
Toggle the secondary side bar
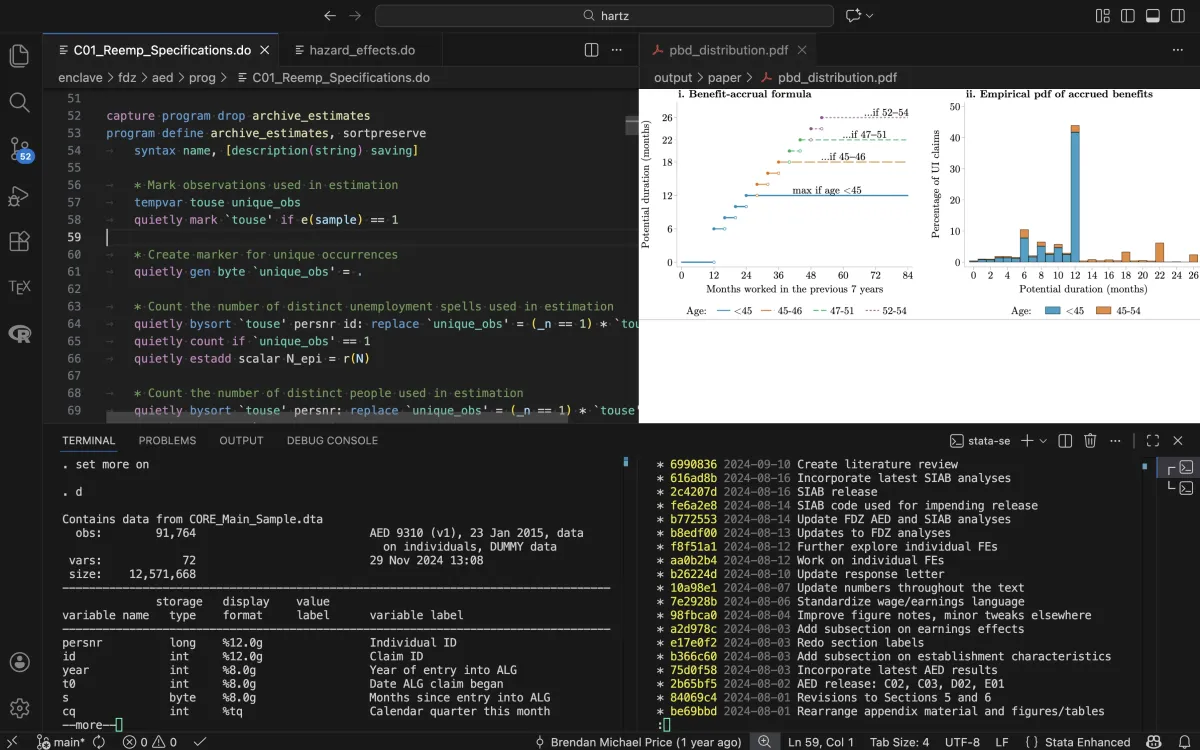[1177, 16]
